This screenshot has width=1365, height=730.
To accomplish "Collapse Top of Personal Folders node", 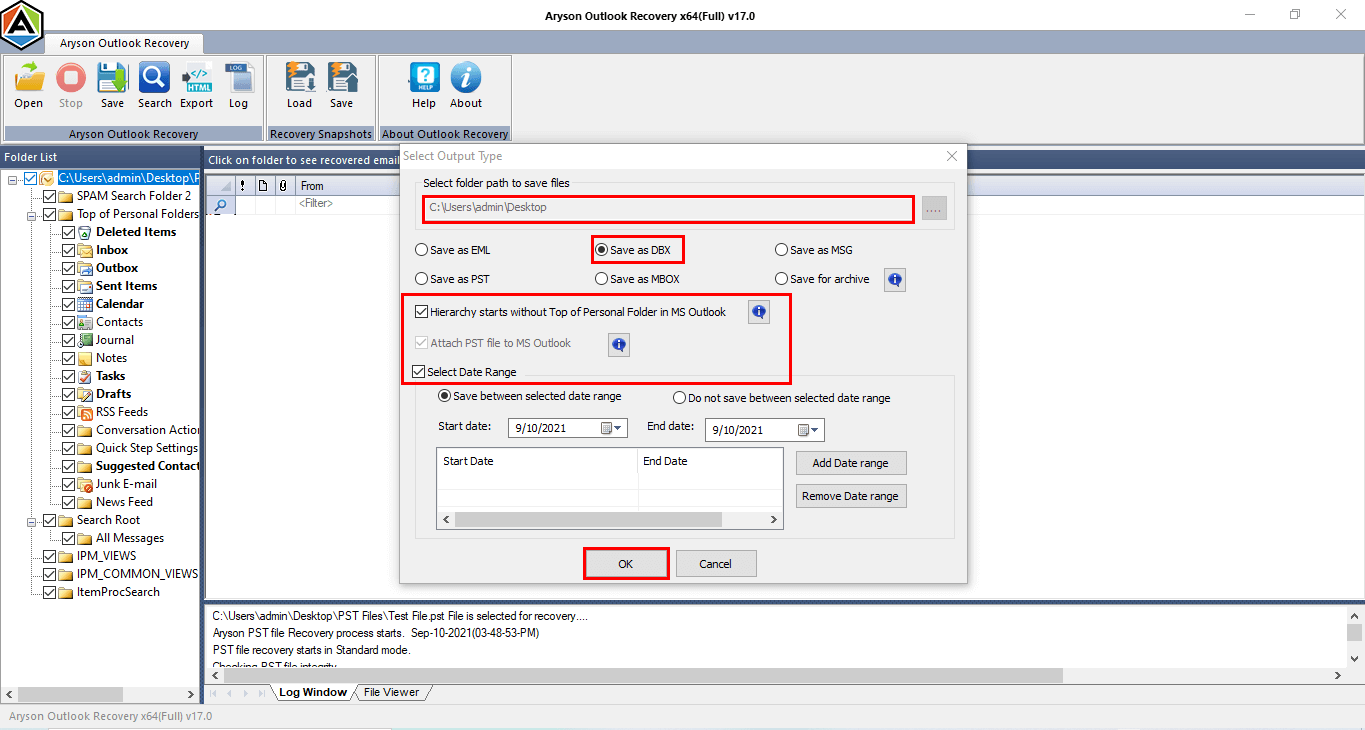I will [32, 214].
